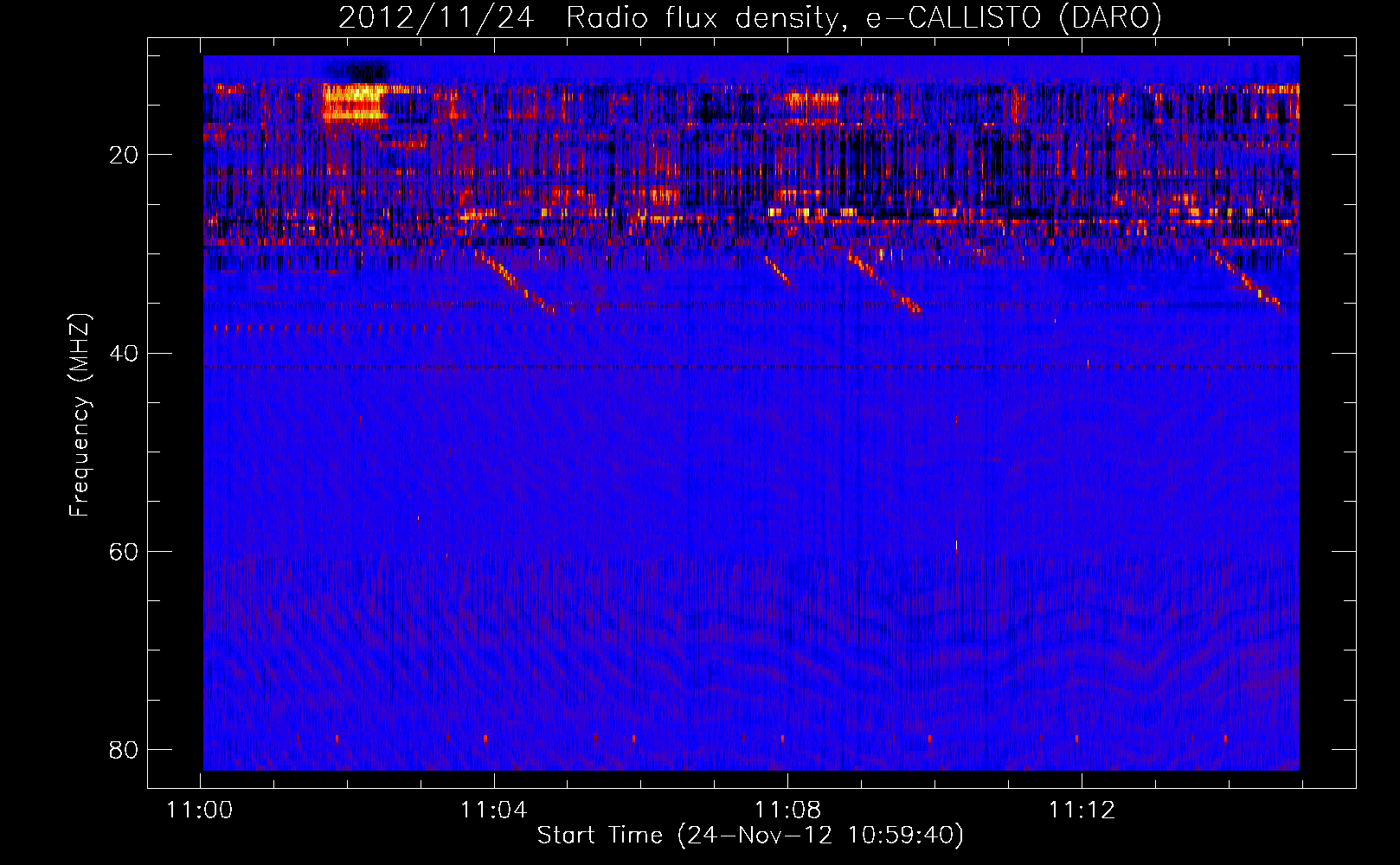Click the drifting streak ending near 11:10
Viewport: 1400px width, 865px height.
(884, 283)
